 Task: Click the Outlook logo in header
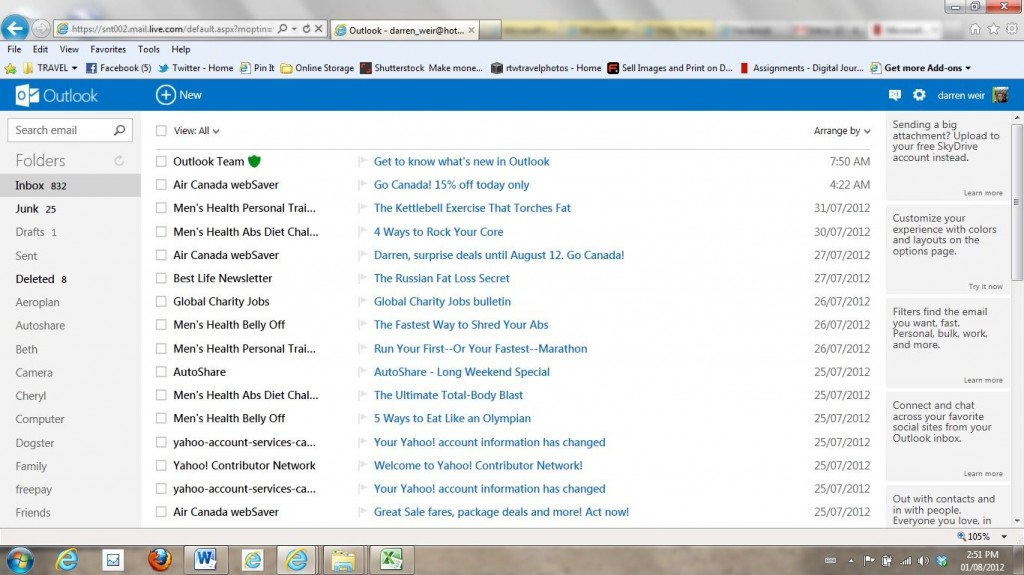pos(57,95)
